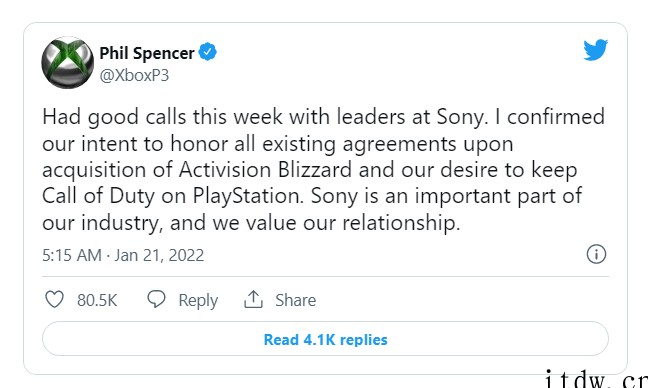
Task: Click the share upload arrow icon
Action: pyautogui.click(x=253, y=299)
